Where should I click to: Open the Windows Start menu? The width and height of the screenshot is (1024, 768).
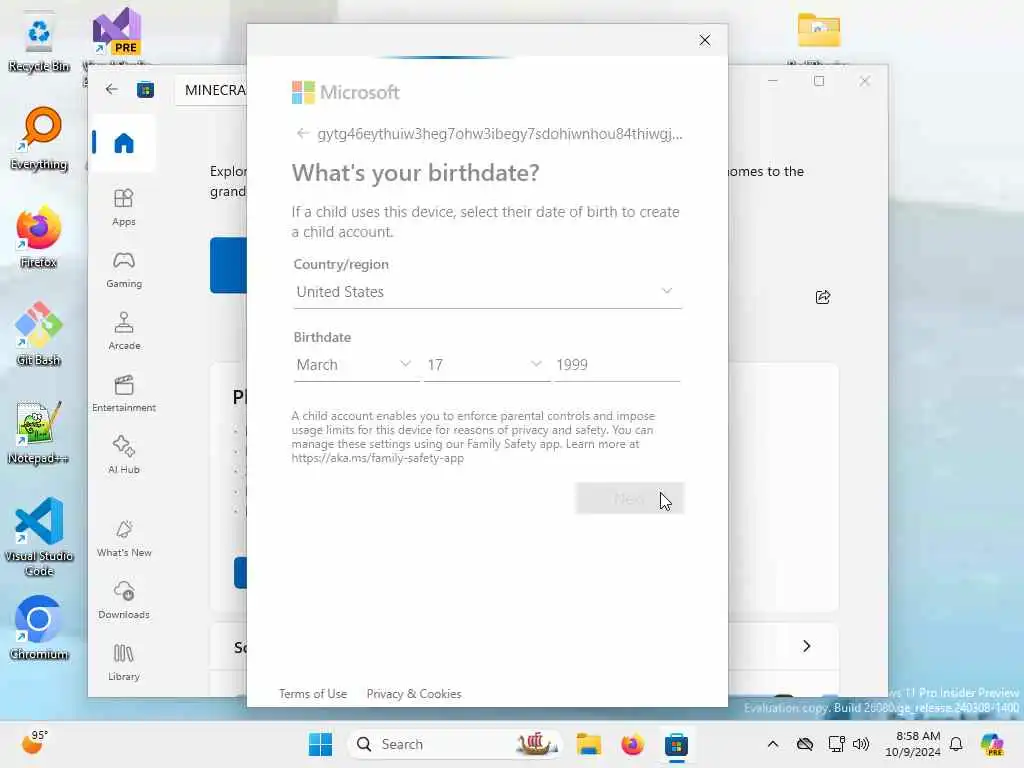point(320,744)
